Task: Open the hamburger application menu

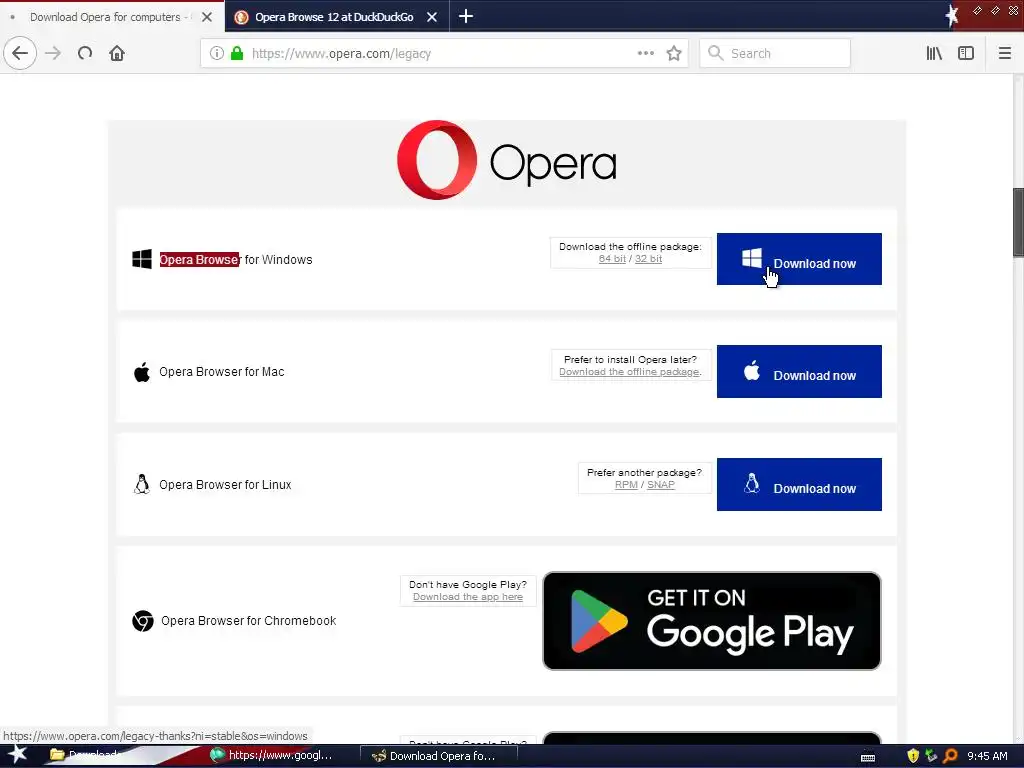Action: coord(1004,53)
